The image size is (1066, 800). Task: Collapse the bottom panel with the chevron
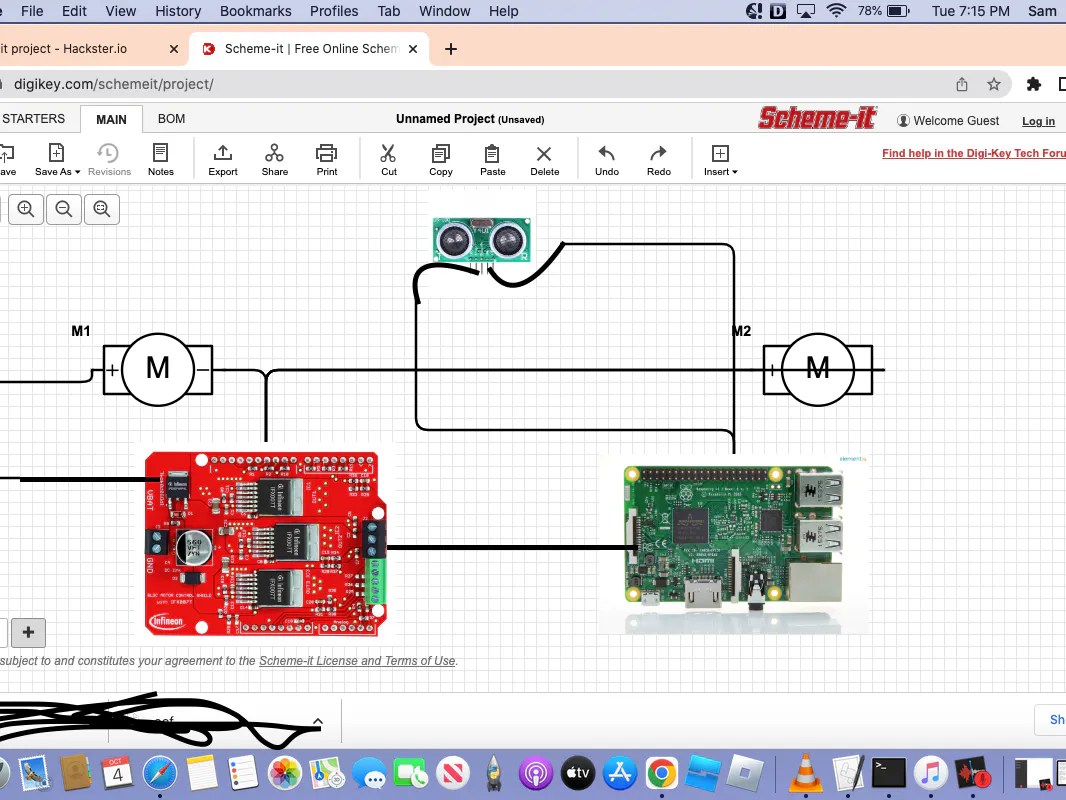(x=318, y=720)
